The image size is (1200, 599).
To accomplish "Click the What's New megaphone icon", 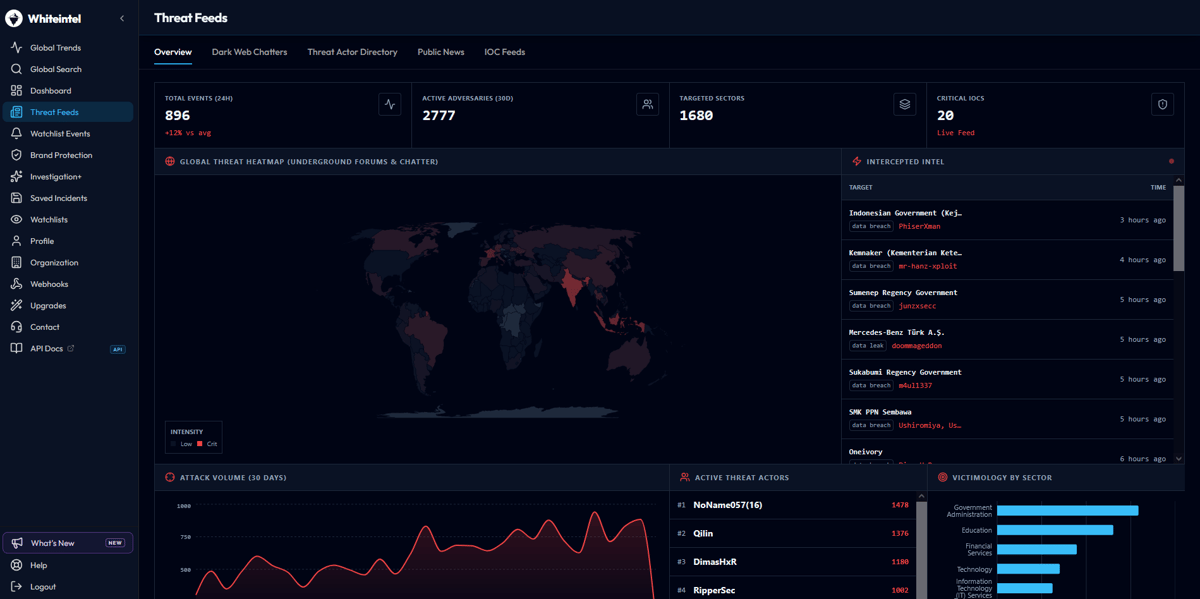I will pyautogui.click(x=17, y=543).
